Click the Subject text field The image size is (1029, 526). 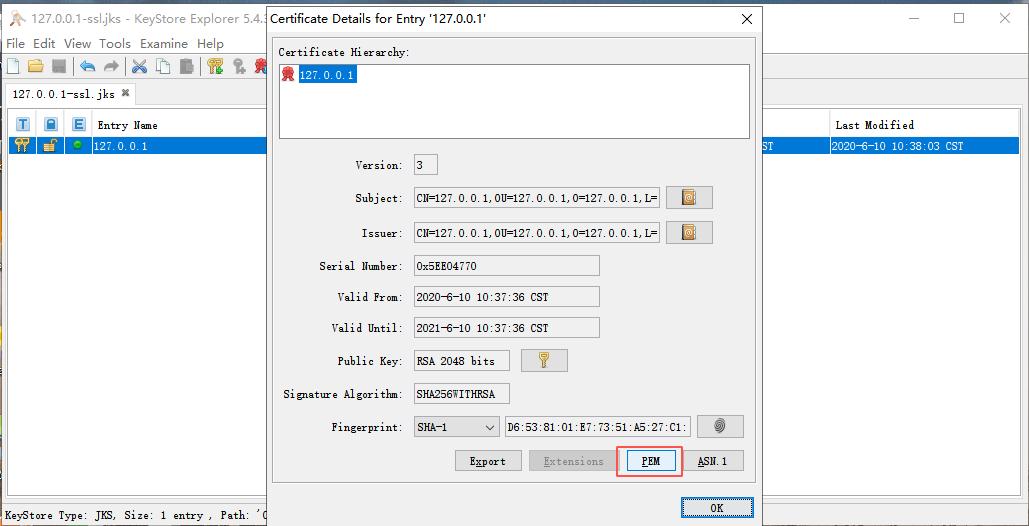(x=537, y=197)
